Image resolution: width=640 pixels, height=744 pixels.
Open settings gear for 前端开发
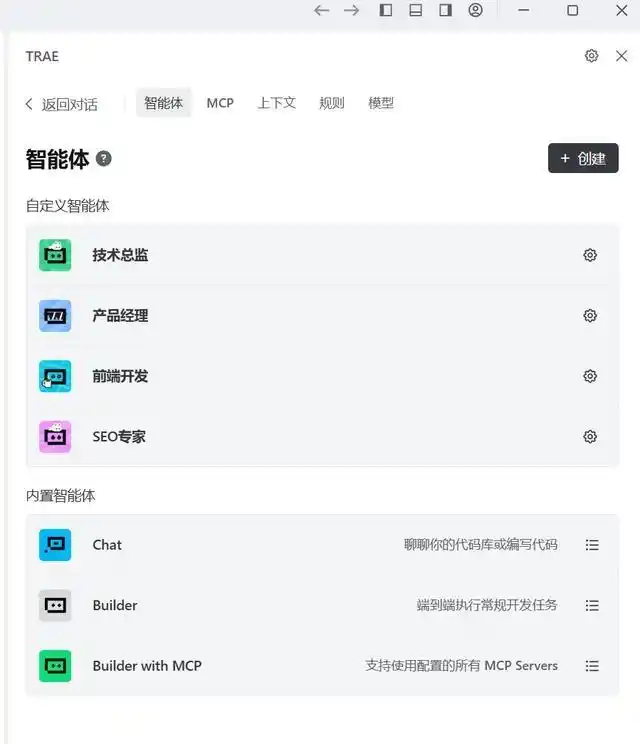coord(590,376)
